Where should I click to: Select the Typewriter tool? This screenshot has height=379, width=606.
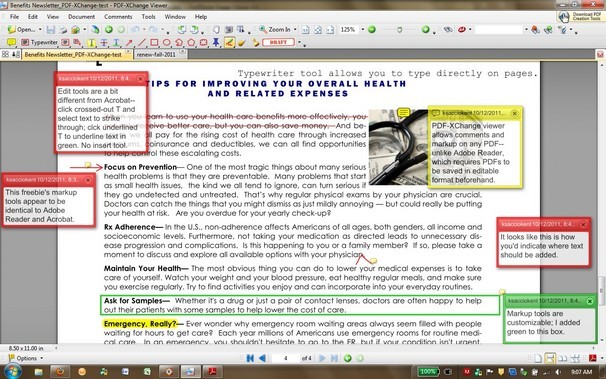[x=39, y=42]
